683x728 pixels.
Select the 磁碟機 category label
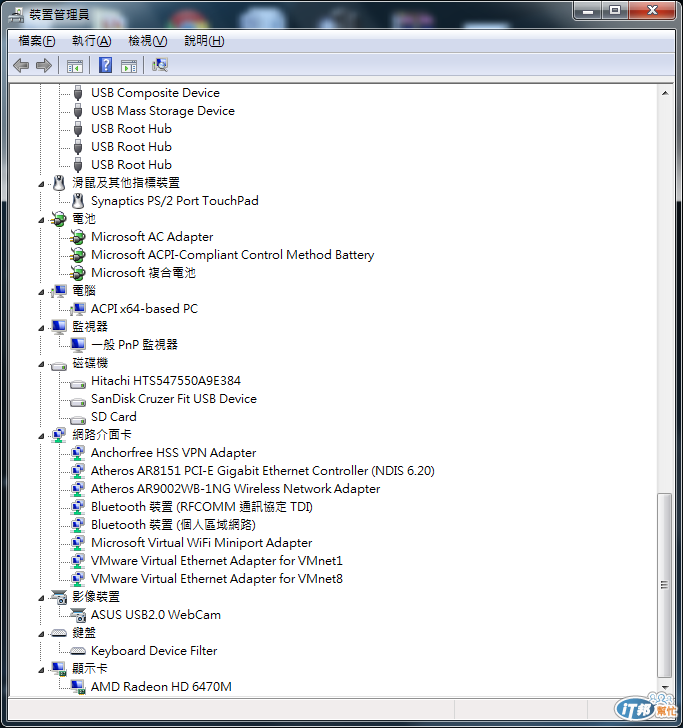tap(90, 363)
